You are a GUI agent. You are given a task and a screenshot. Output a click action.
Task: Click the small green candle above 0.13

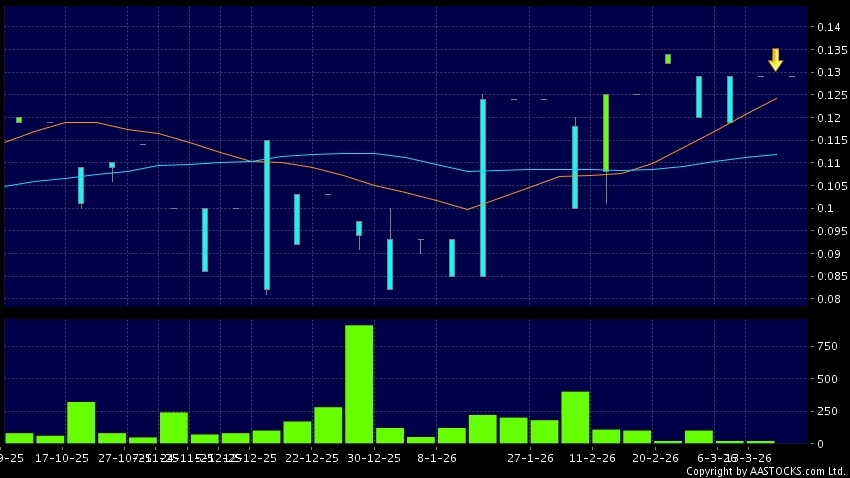(668, 59)
